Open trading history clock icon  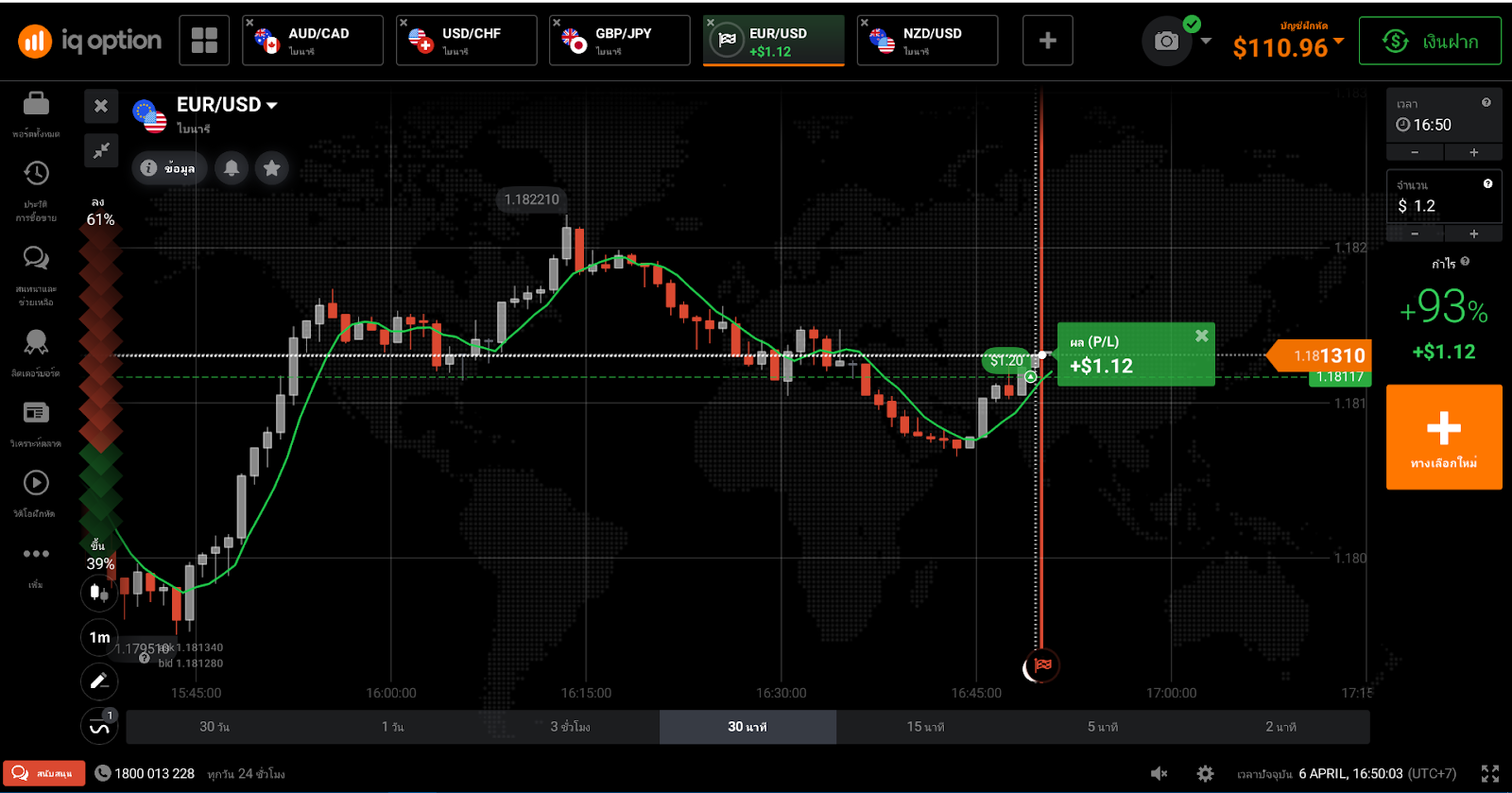36,173
